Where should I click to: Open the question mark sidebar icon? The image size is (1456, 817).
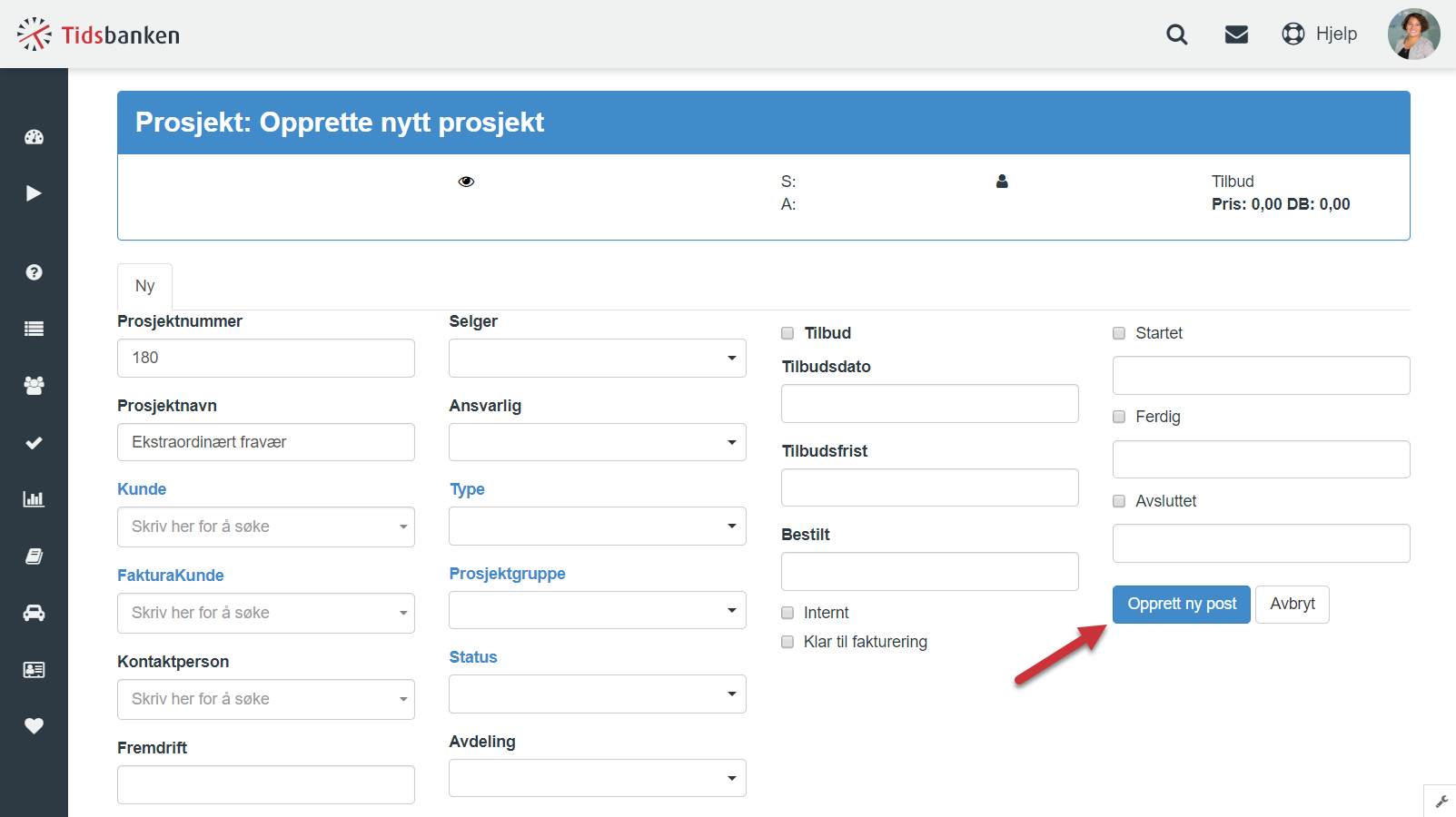34,272
